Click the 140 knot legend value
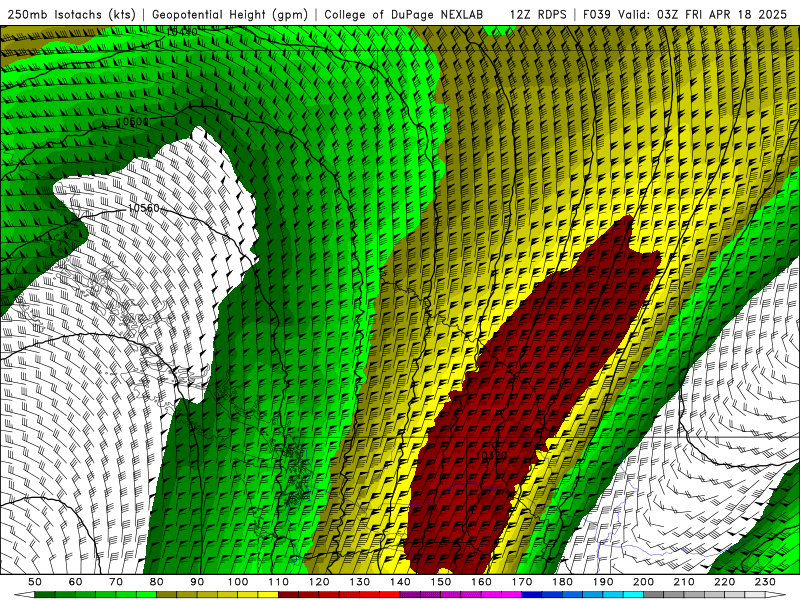This screenshot has height=600, width=800. pyautogui.click(x=400, y=582)
